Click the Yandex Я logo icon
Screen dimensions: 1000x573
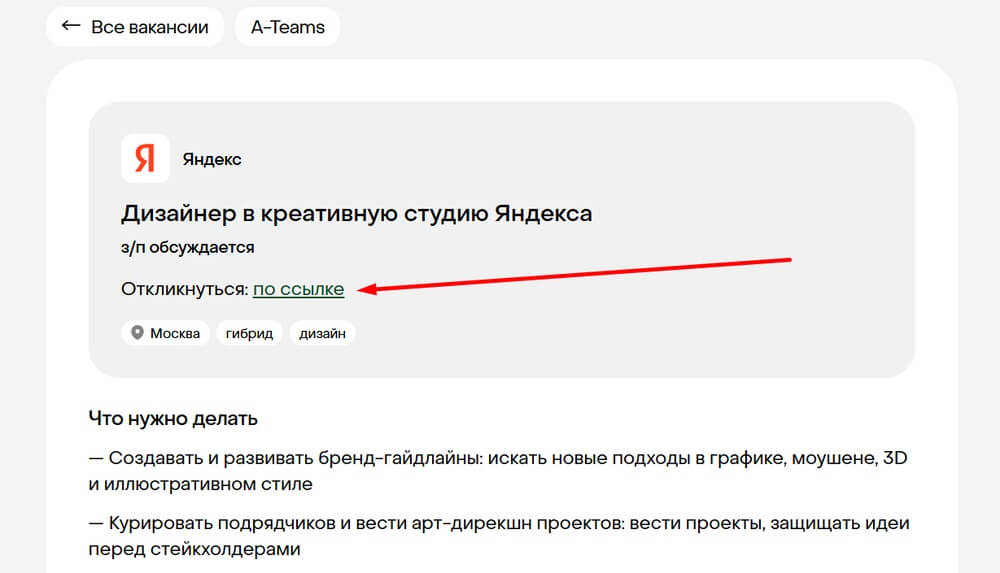145,158
